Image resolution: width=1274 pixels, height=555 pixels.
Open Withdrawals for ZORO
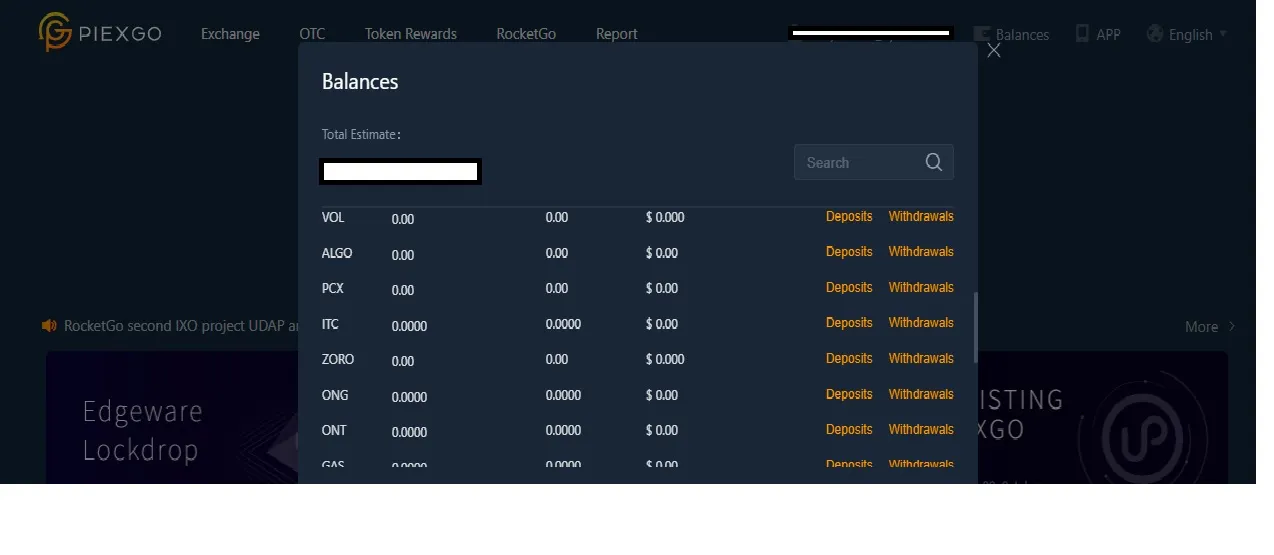tap(921, 358)
